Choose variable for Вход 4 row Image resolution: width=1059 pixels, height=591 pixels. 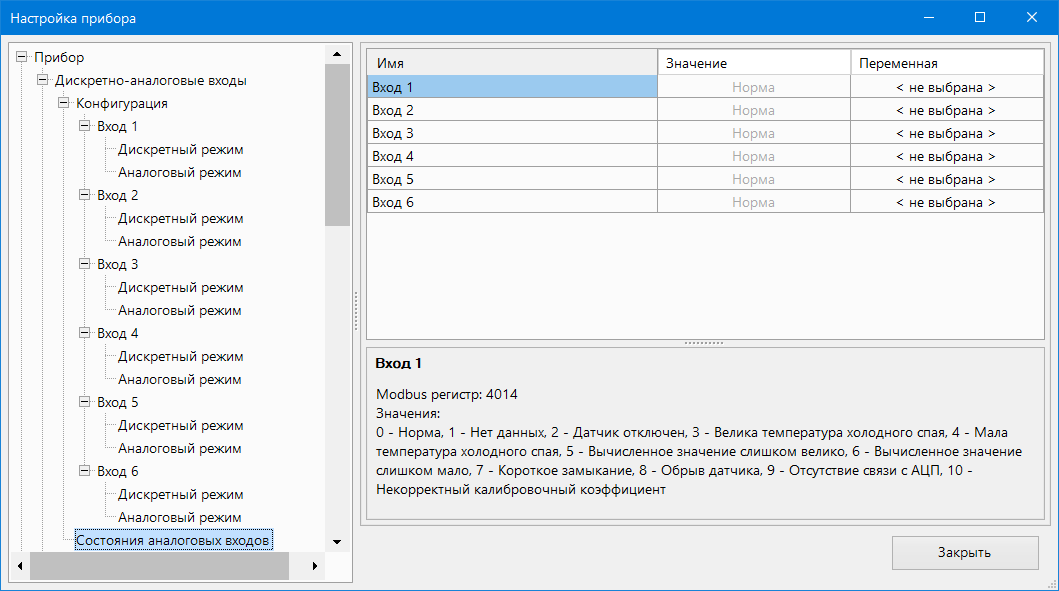click(x=945, y=157)
